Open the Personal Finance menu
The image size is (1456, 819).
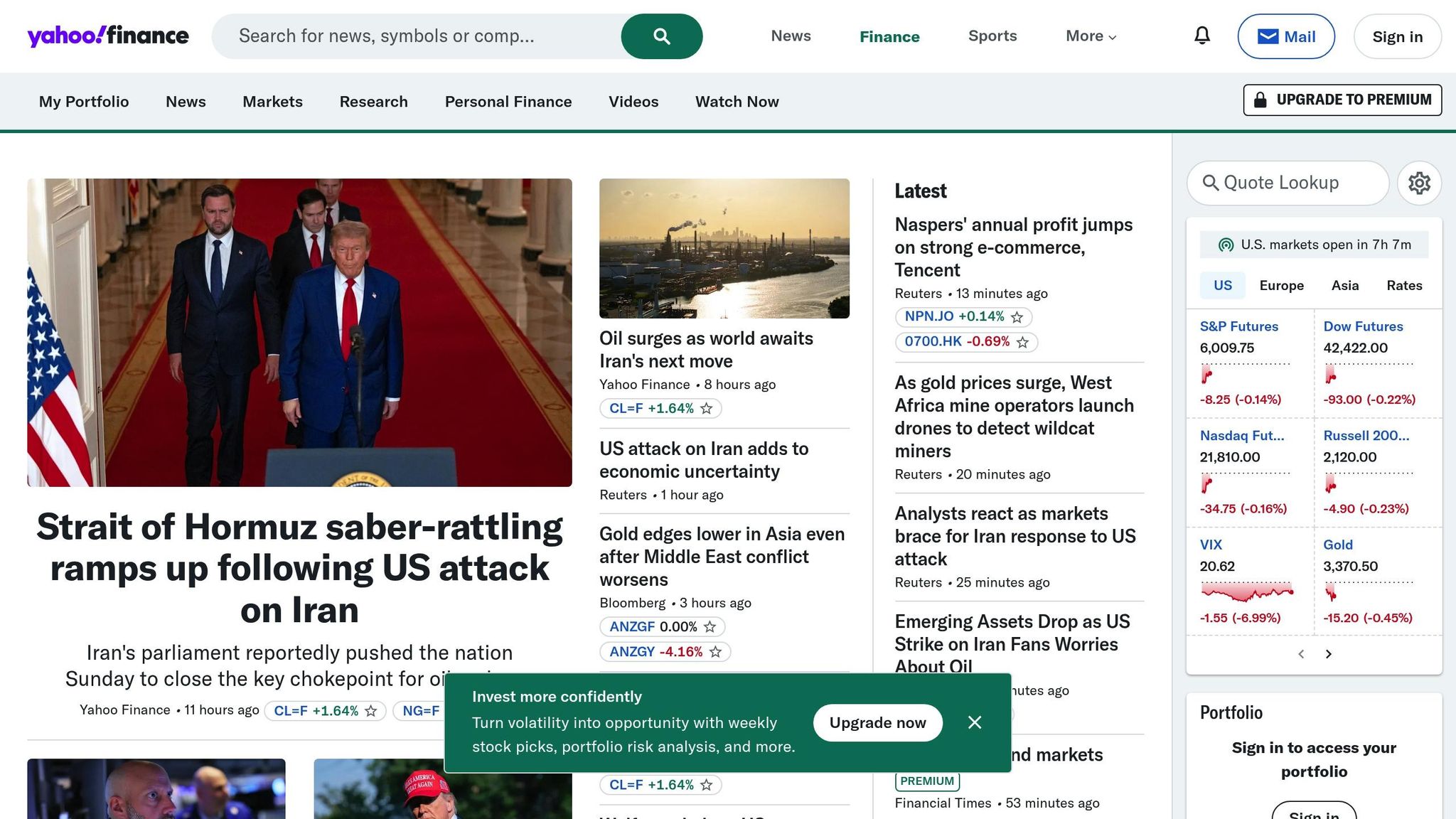coord(508,102)
